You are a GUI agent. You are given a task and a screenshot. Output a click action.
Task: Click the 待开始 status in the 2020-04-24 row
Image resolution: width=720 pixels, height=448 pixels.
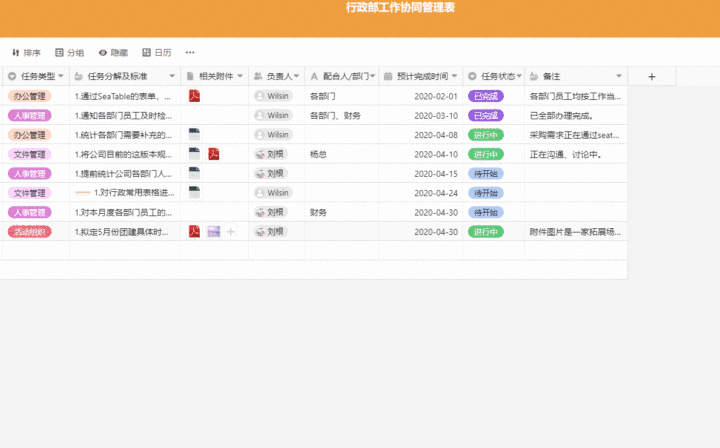(x=486, y=193)
